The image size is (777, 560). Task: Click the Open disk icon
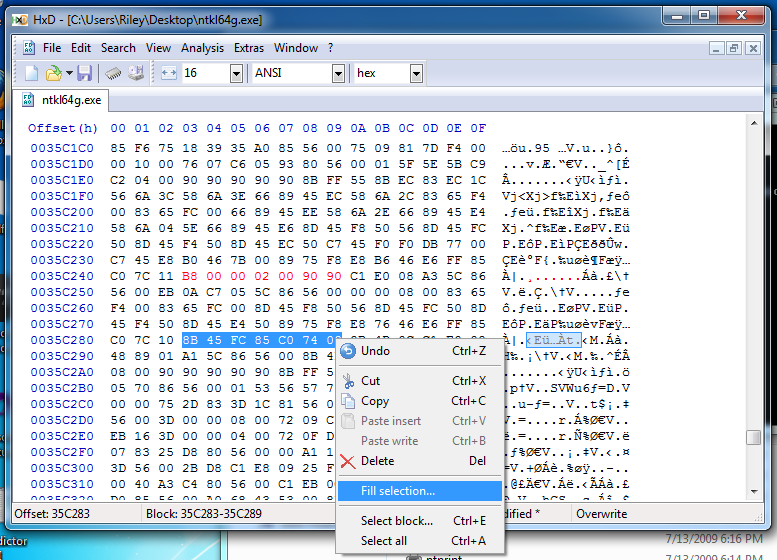point(136,73)
